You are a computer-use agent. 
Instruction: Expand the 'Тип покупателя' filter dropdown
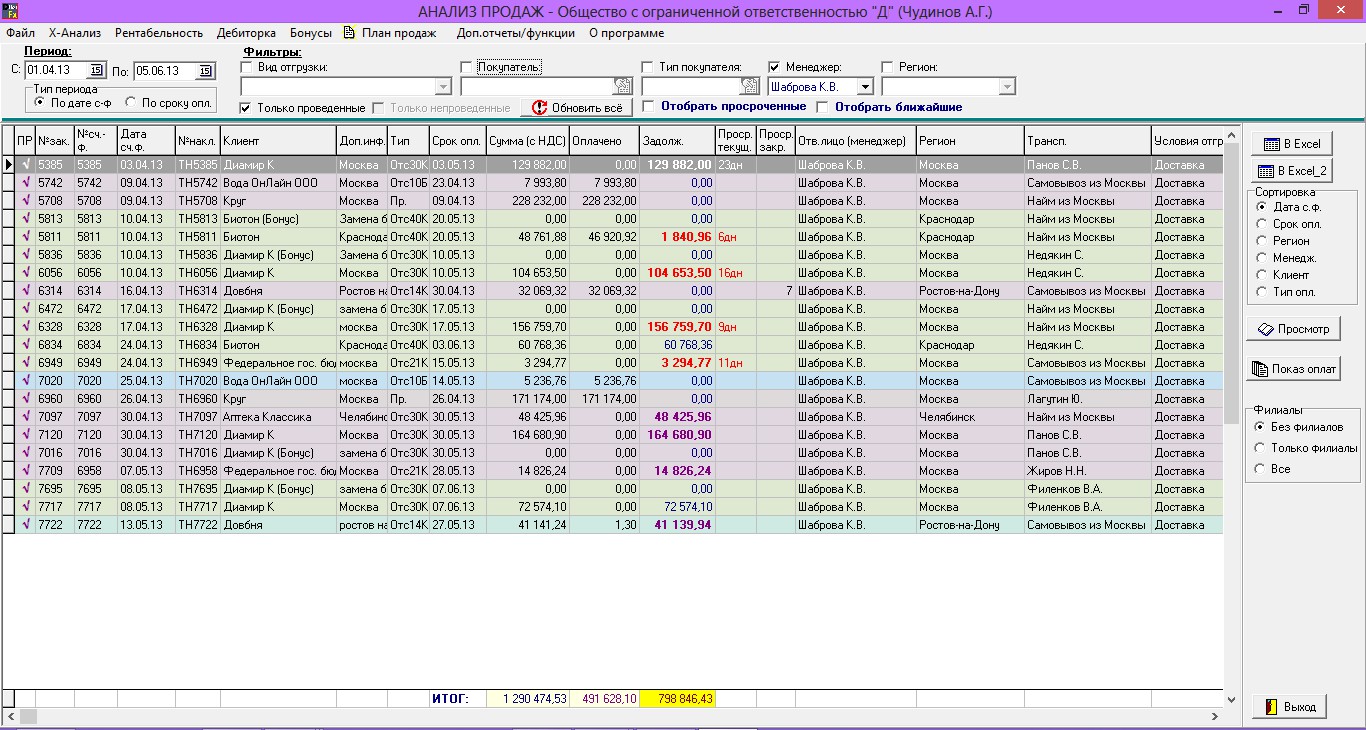pos(750,87)
